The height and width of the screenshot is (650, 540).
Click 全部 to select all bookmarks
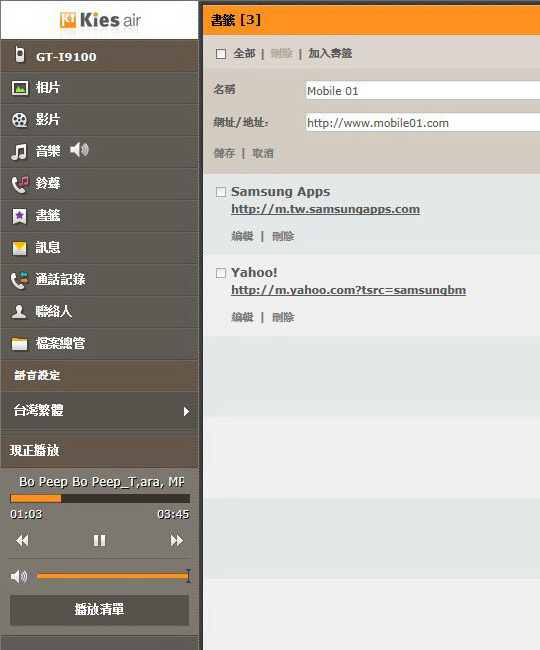tap(244, 53)
